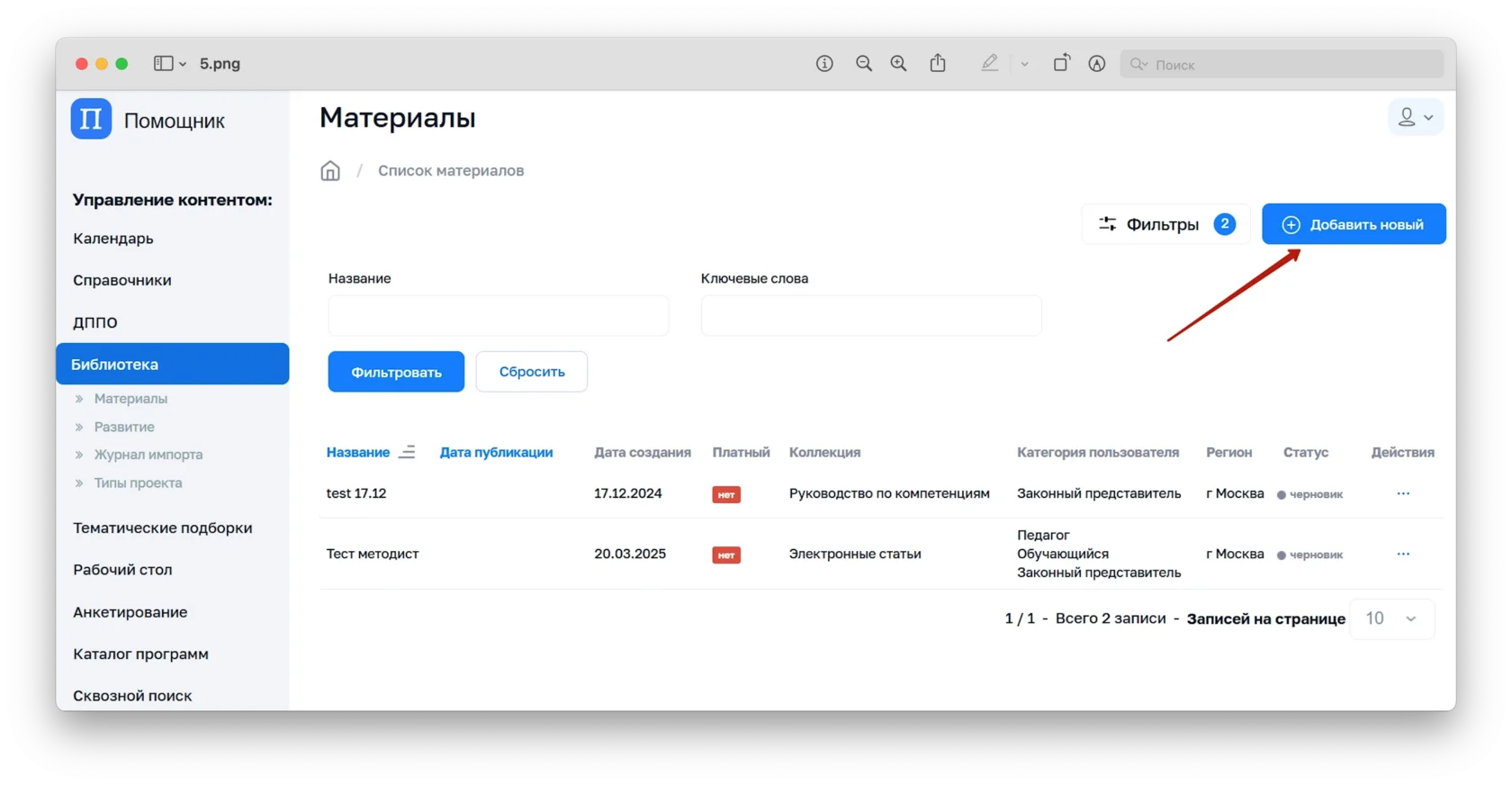Select Календарь in the sidebar
1512x785 pixels.
[x=113, y=239]
